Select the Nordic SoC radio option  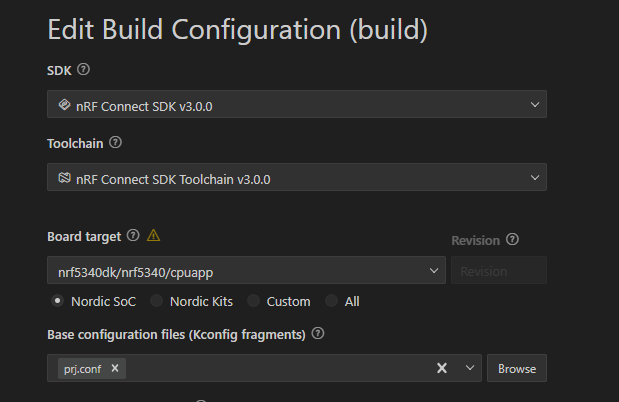tap(58, 301)
